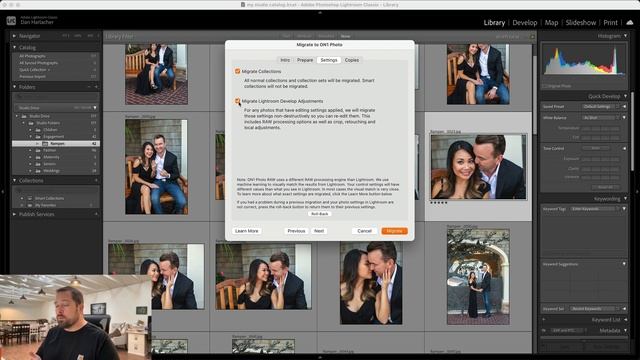Click the Folders panel minus icon
Viewport: 640px width, 360px height.
[x=89, y=87]
